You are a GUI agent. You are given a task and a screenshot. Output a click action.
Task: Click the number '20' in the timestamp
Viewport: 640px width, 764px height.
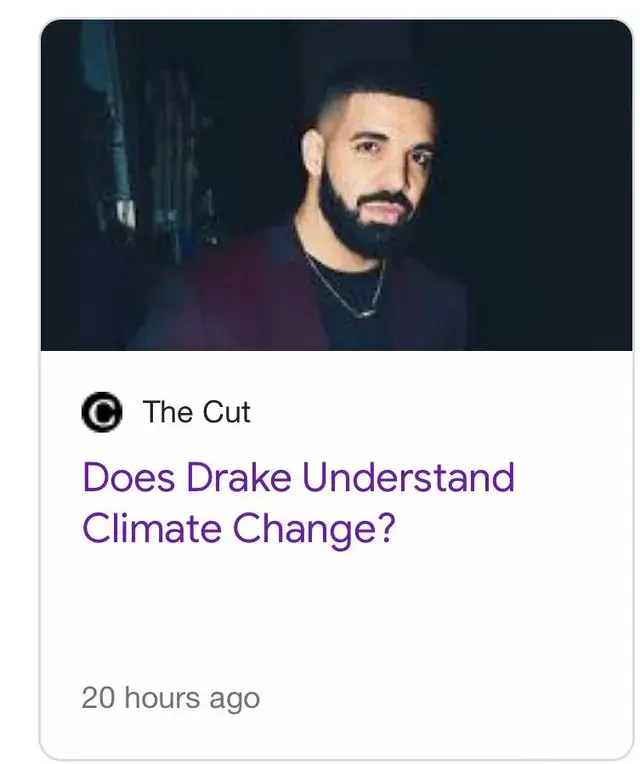[98, 698]
